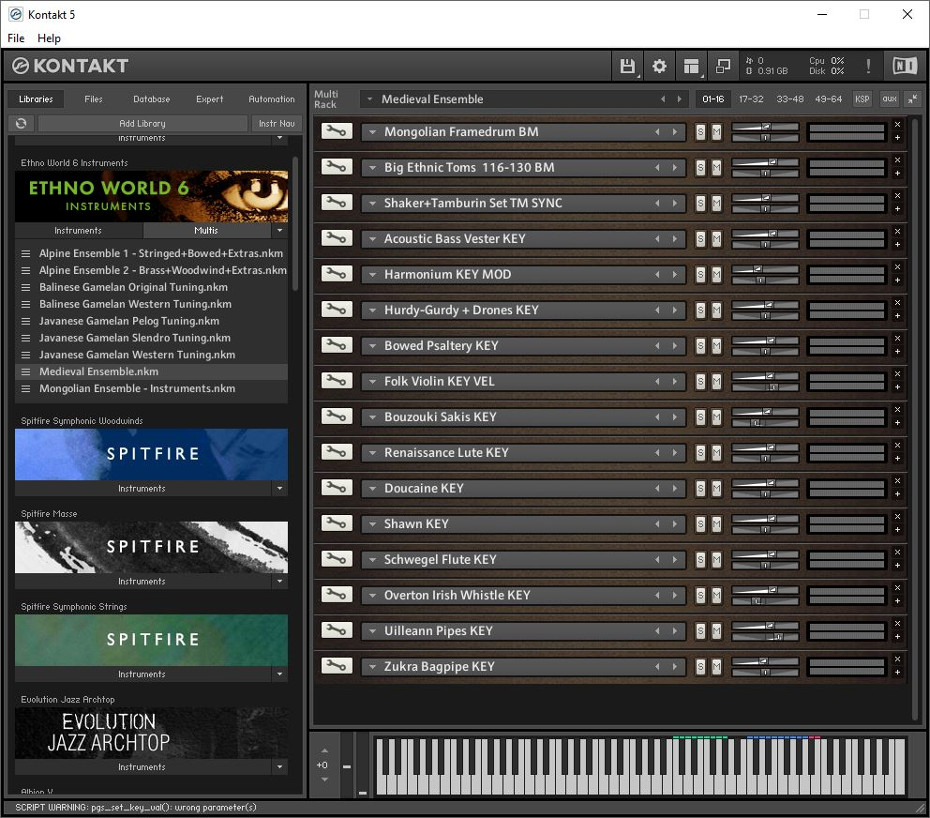Click the panic exclamation mark button
The image size is (930, 818).
click(x=868, y=66)
